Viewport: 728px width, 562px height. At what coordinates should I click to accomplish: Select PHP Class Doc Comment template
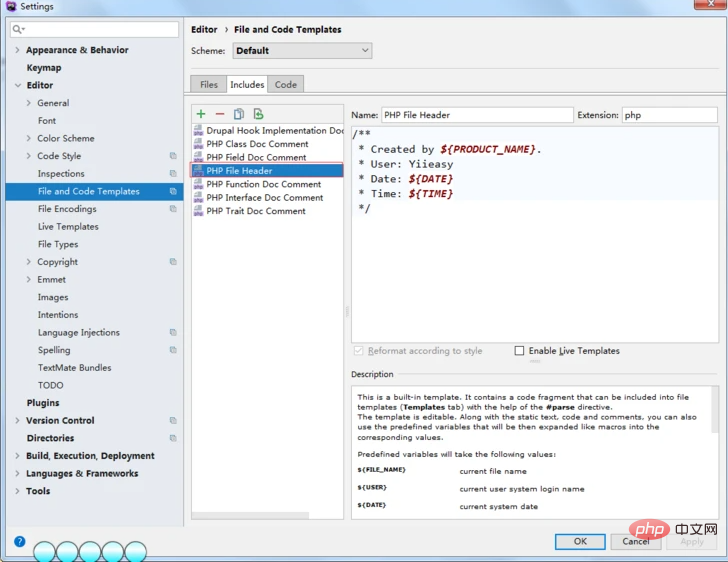257,144
